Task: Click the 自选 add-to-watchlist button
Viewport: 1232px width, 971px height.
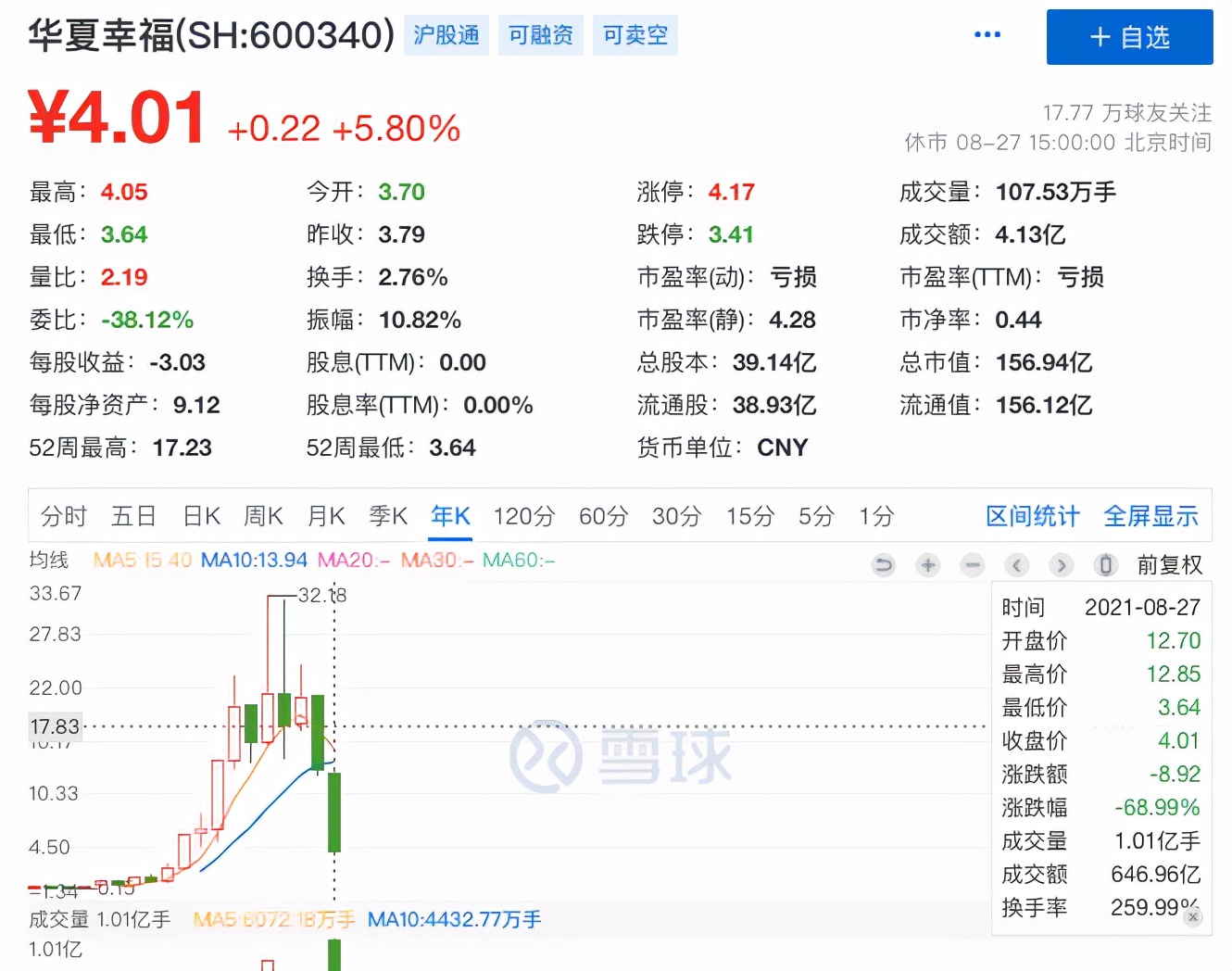Action: point(1129,37)
